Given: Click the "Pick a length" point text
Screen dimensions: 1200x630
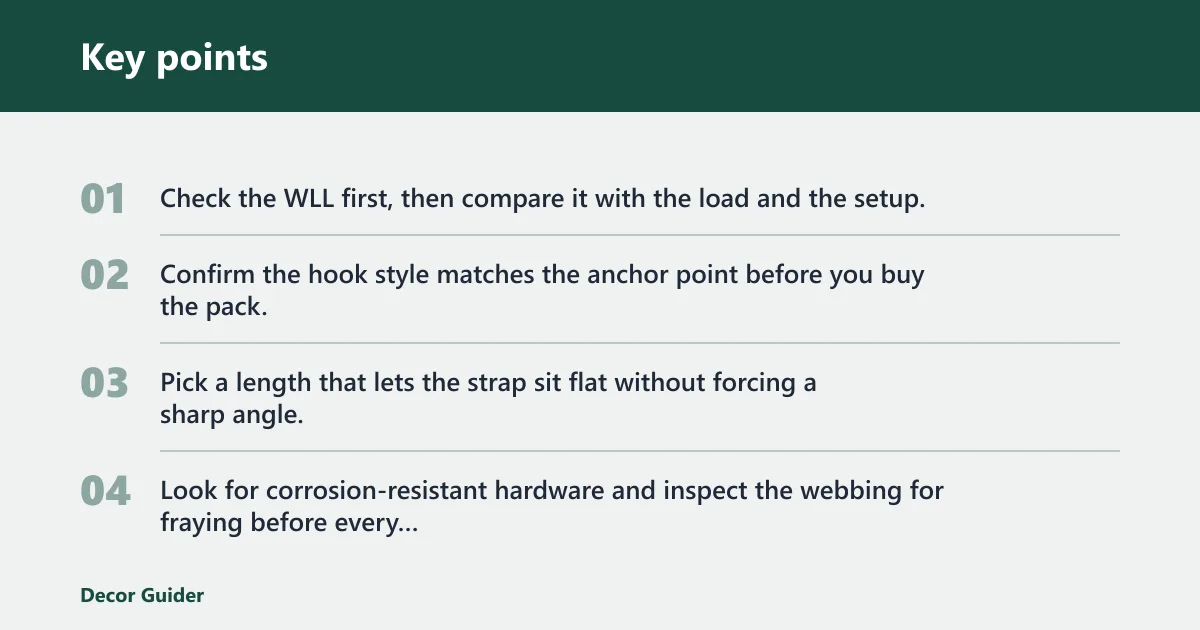Looking at the screenshot, I should pyautogui.click(x=488, y=398).
